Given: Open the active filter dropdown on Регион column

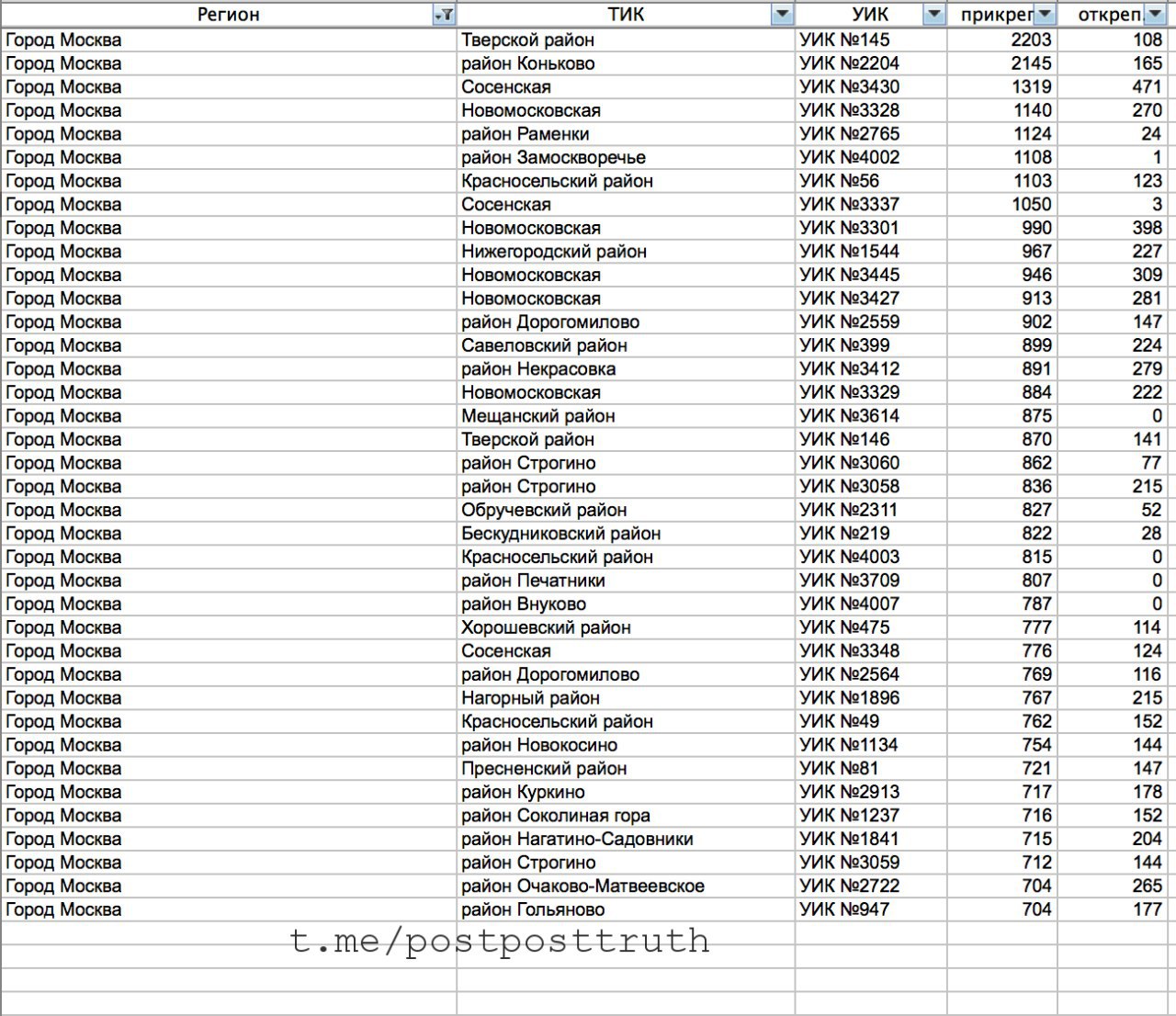Looking at the screenshot, I should tap(443, 14).
